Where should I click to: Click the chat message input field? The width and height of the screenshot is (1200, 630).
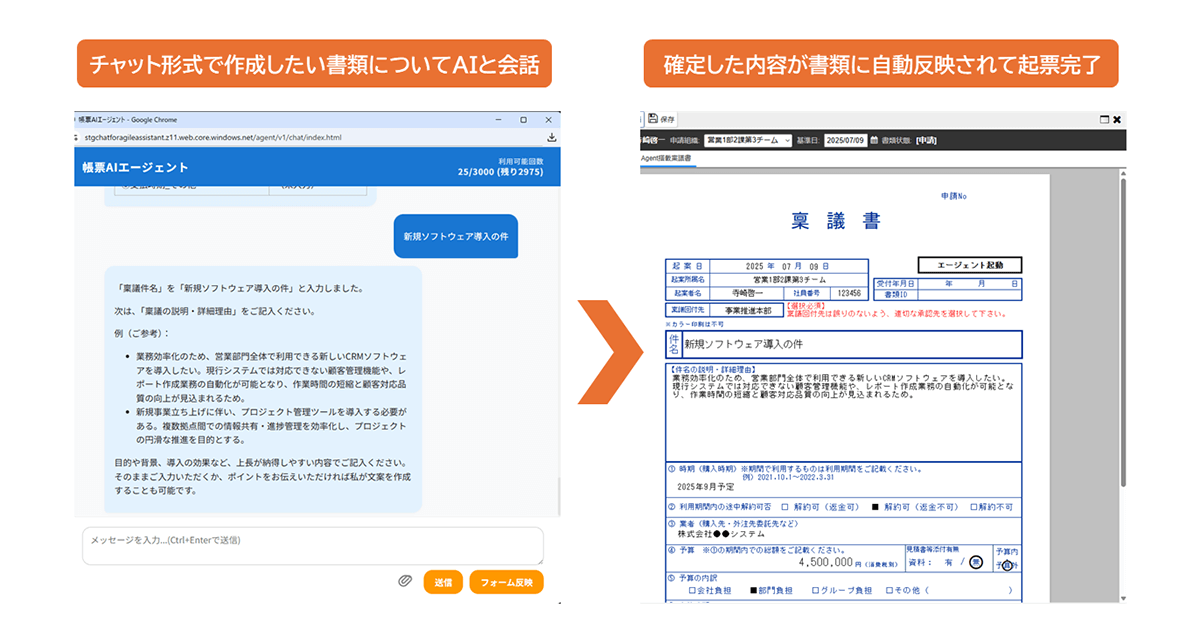pyautogui.click(x=310, y=547)
